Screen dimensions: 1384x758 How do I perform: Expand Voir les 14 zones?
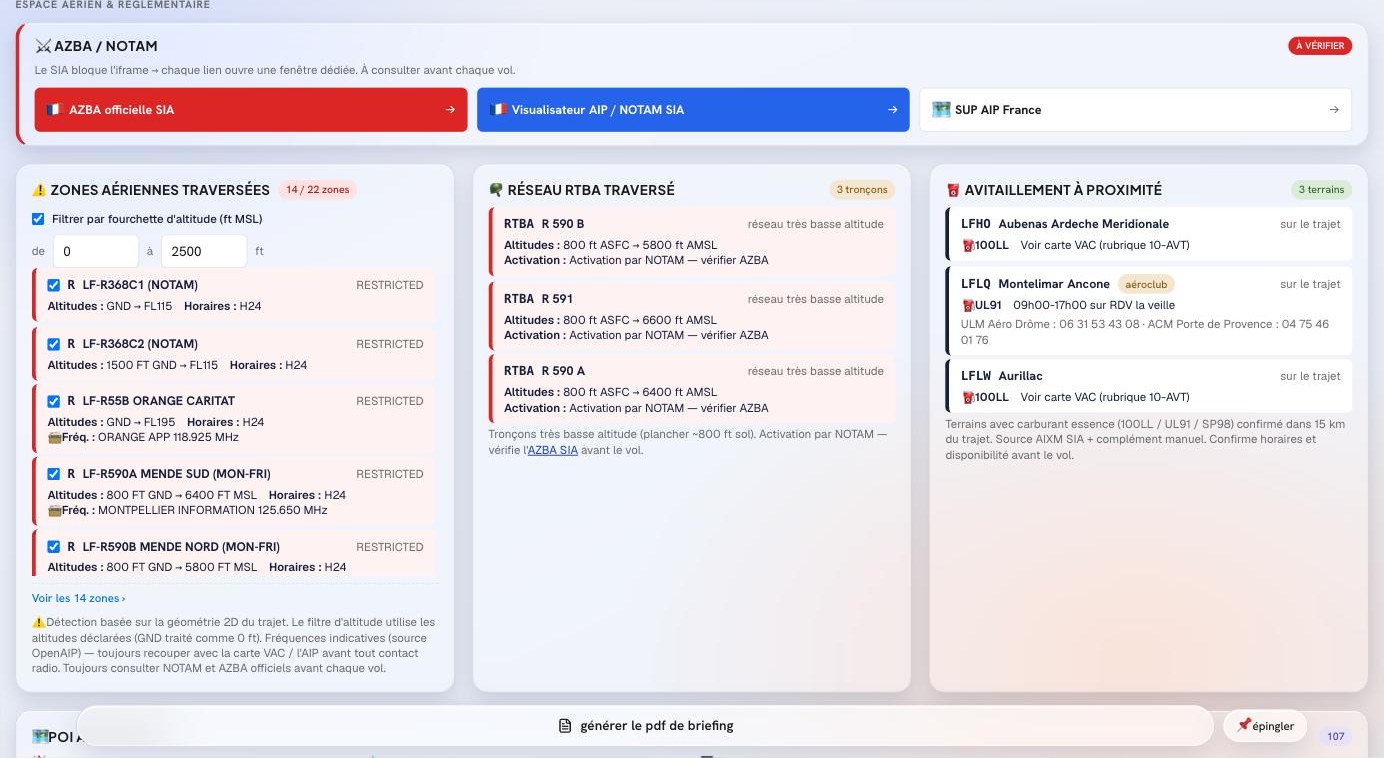79,599
